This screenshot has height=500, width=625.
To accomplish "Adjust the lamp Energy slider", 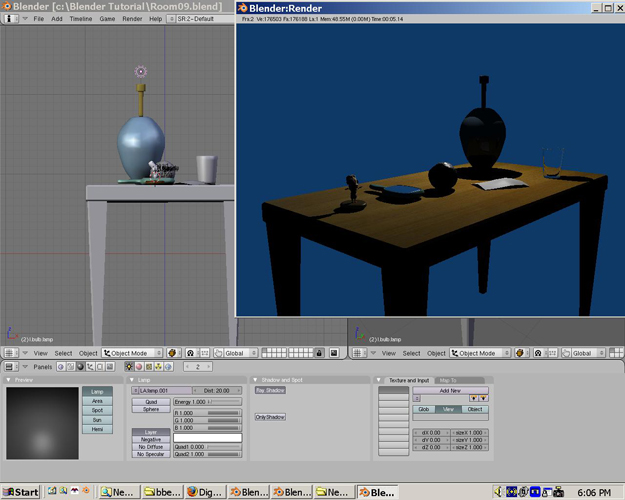I will coord(207,401).
